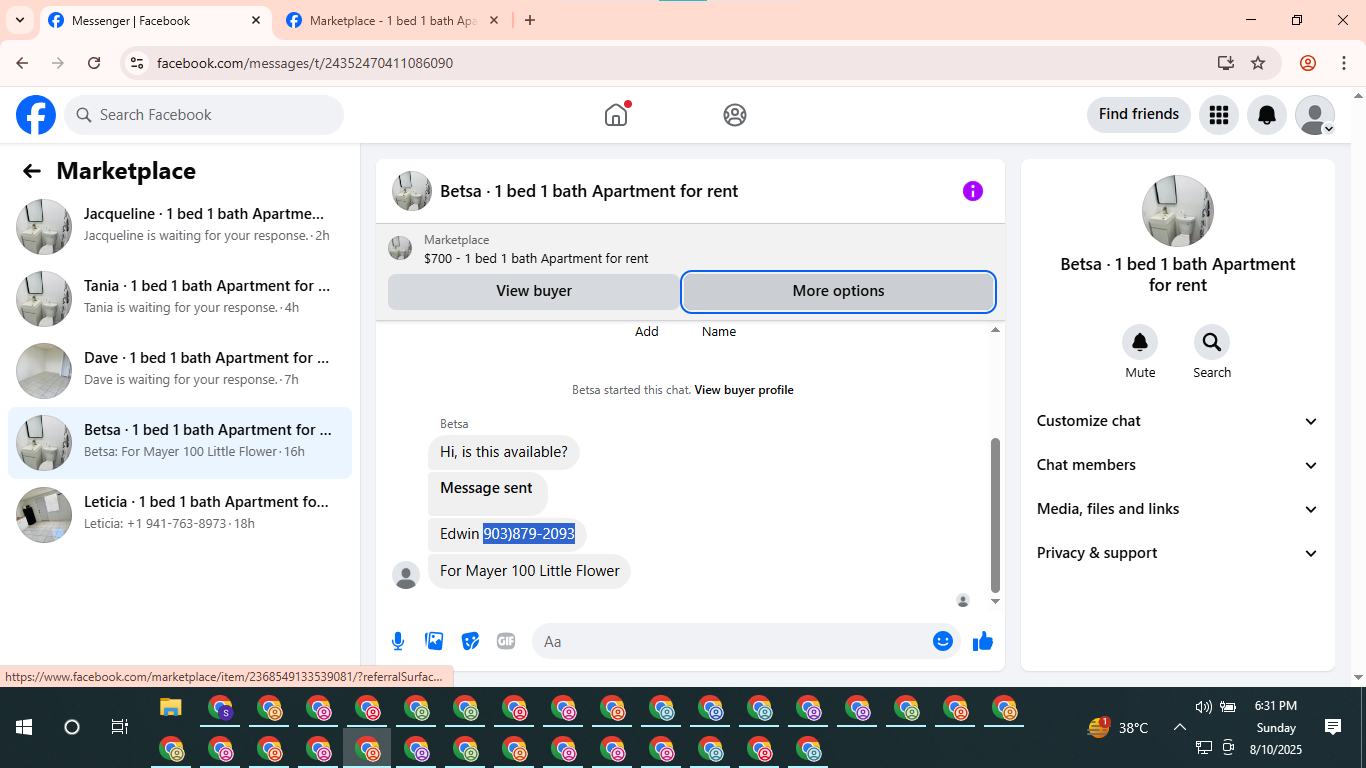Open Betsa's large profile thumbnail in right panel
The height and width of the screenshot is (768, 1366).
pos(1178,211)
